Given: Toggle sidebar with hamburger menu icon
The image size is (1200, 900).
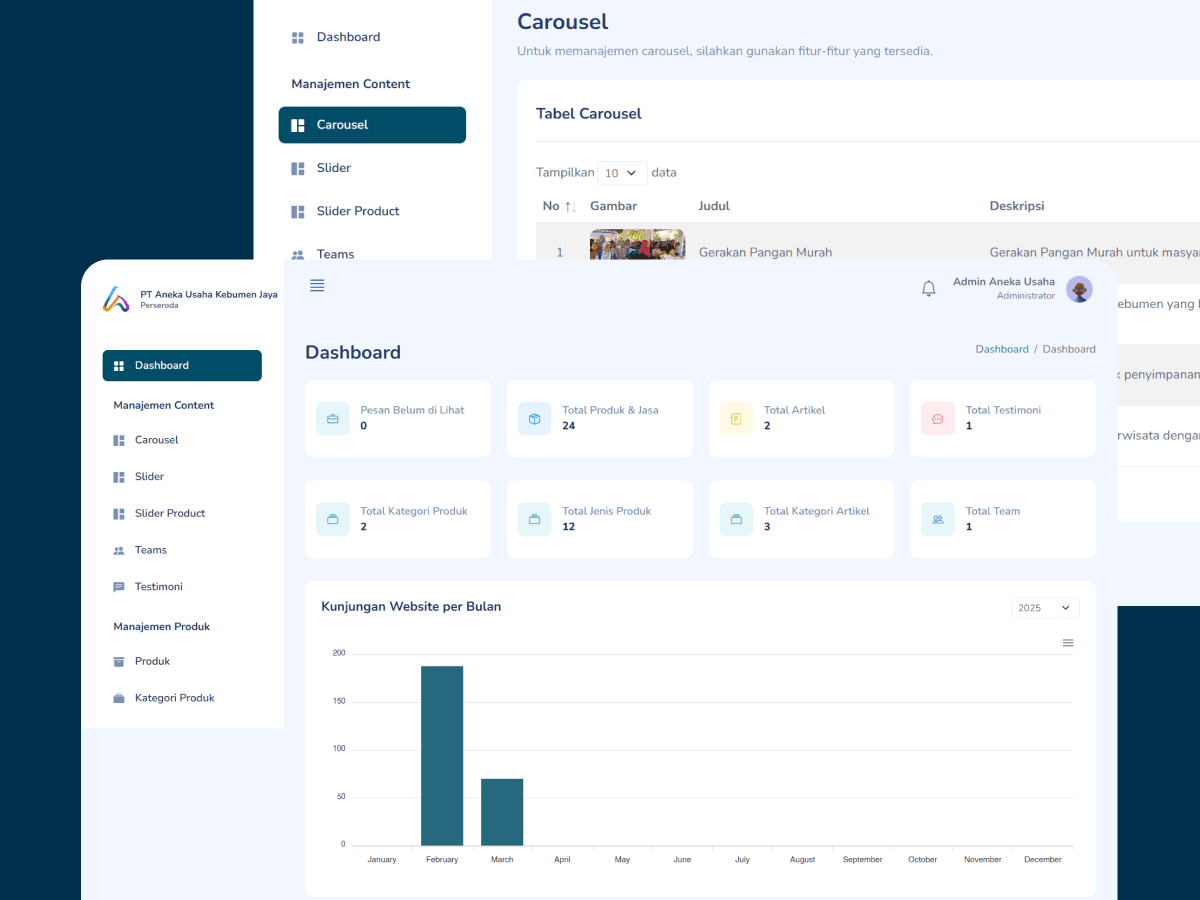Looking at the screenshot, I should pos(317,286).
